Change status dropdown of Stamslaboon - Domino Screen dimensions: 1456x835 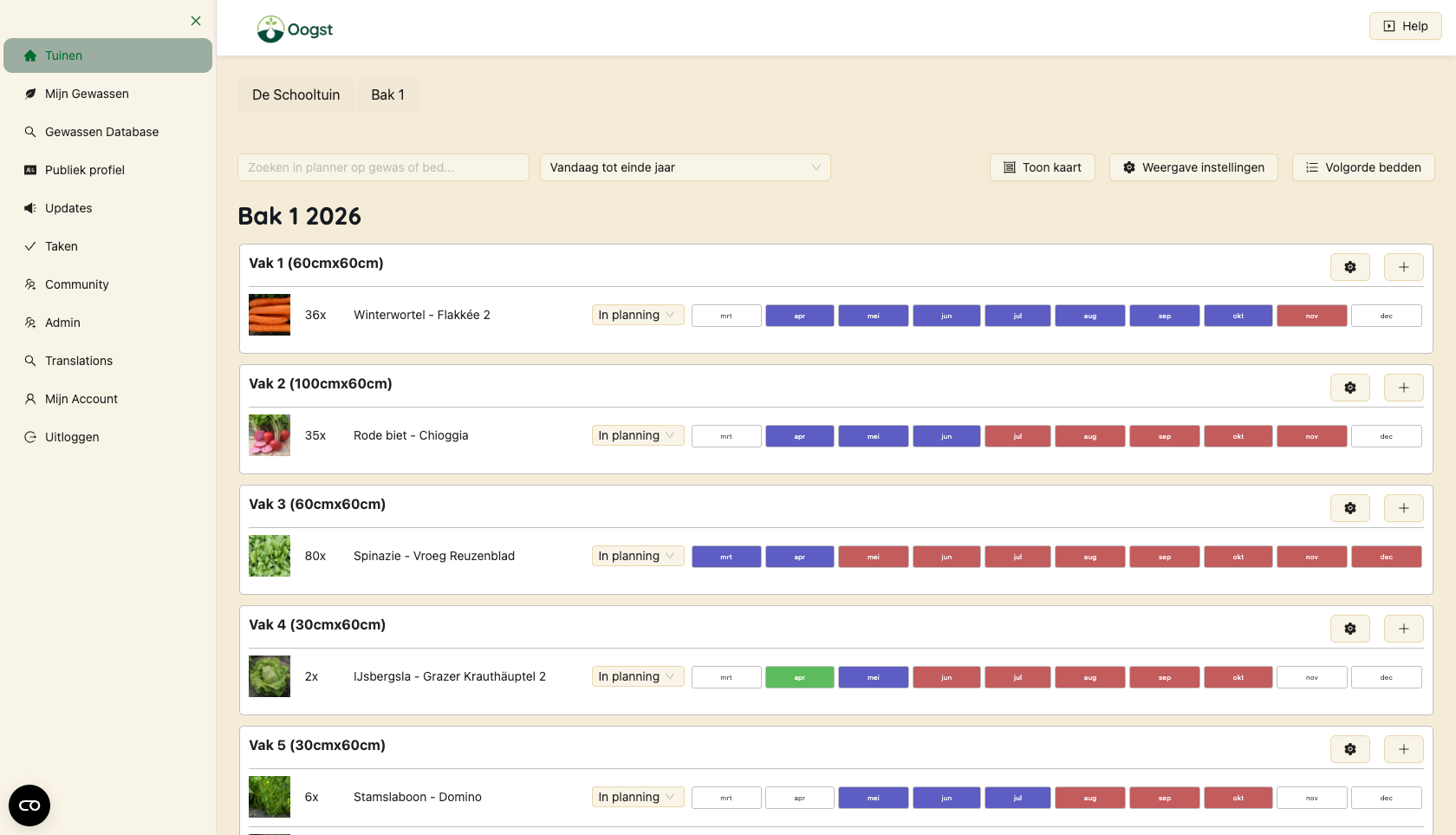pos(638,797)
